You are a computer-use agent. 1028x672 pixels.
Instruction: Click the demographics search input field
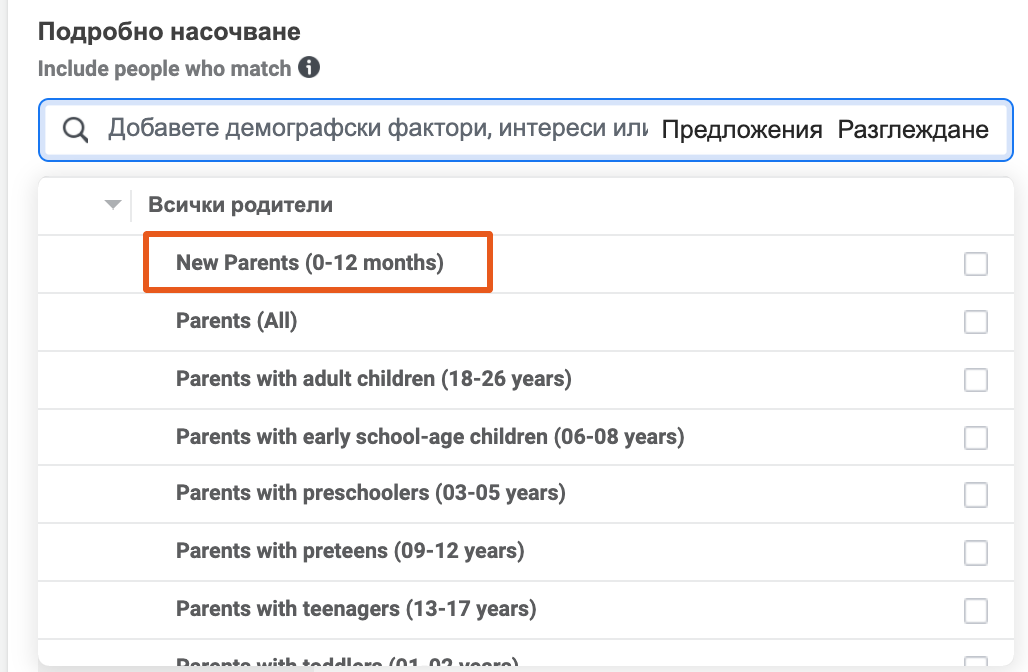pos(380,129)
